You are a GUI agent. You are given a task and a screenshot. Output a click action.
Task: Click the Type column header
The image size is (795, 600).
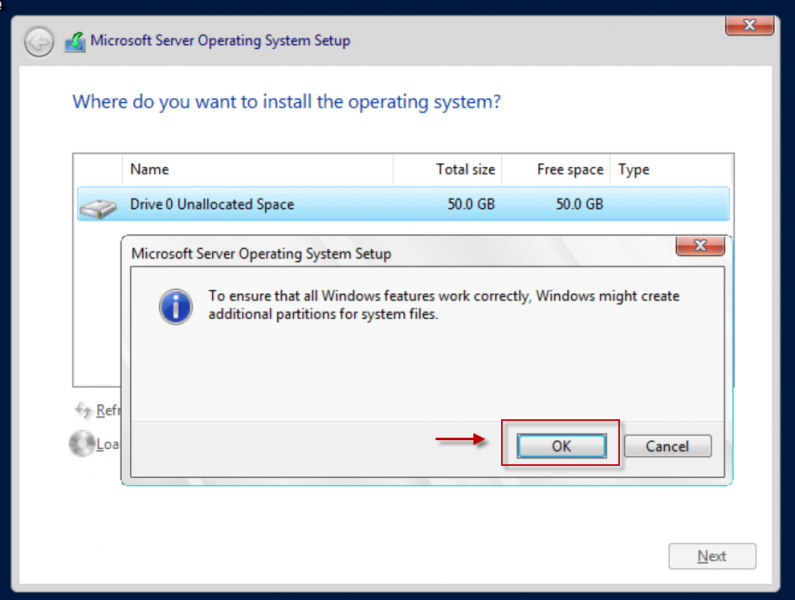670,169
